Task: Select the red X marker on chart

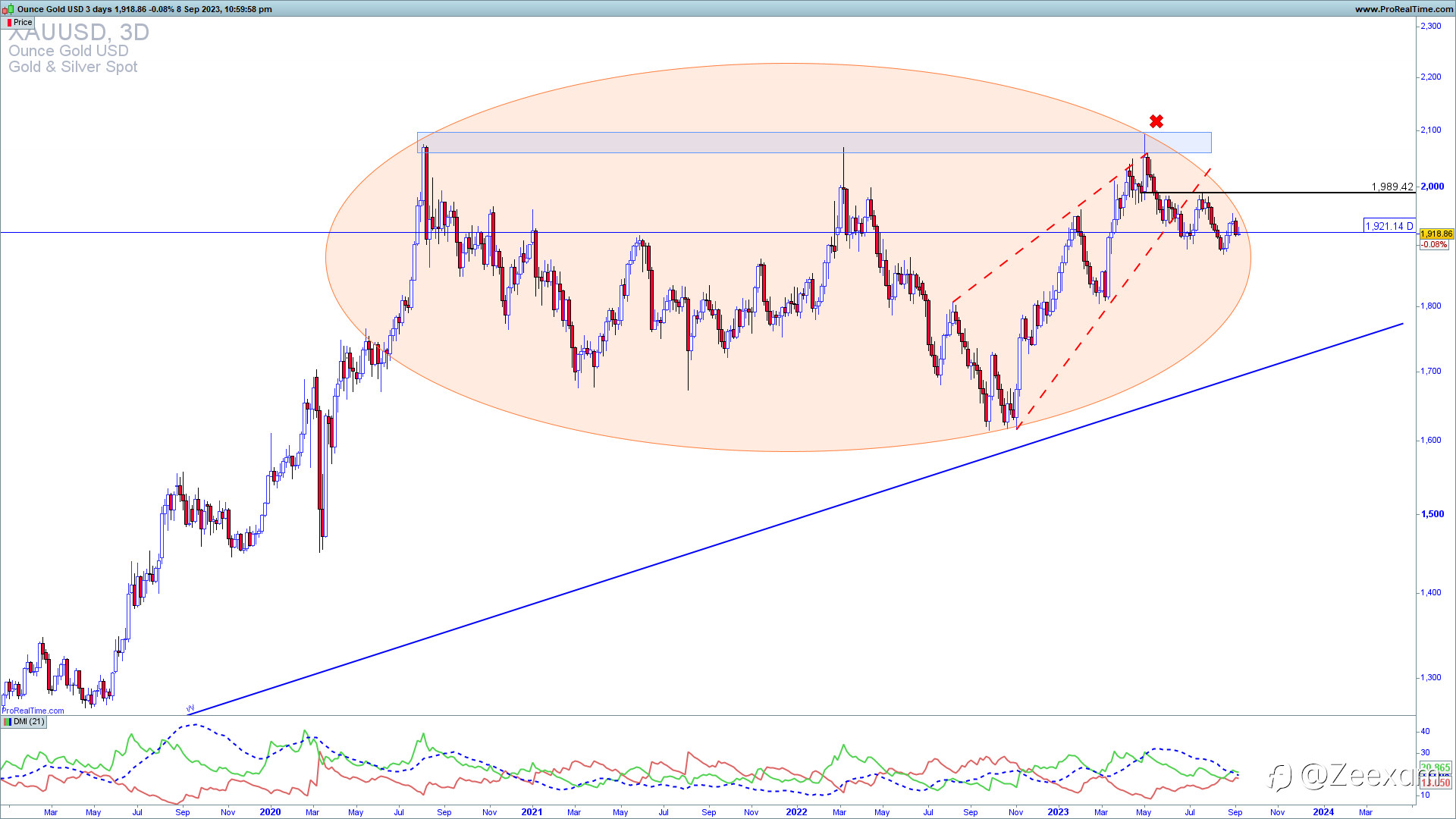Action: click(1156, 121)
